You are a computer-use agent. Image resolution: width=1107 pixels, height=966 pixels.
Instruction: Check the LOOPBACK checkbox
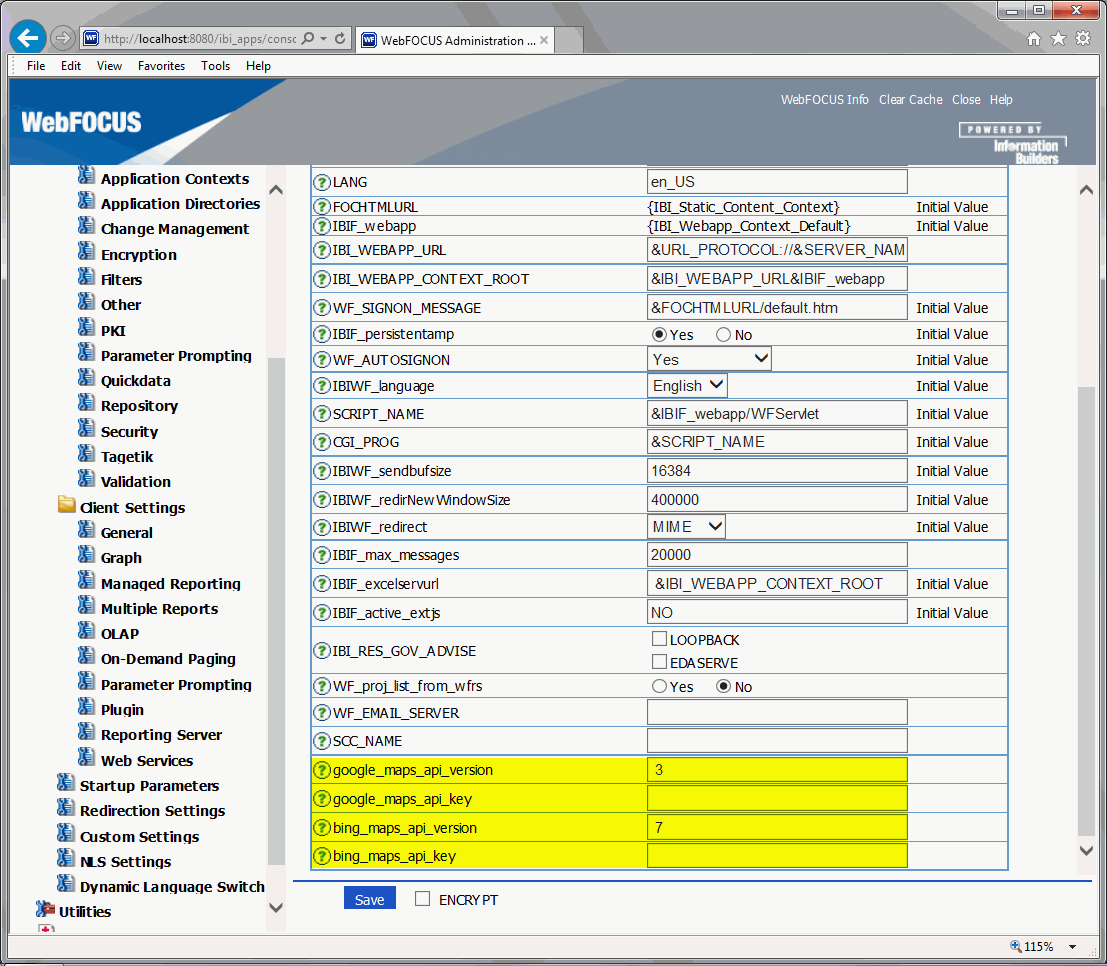click(659, 639)
